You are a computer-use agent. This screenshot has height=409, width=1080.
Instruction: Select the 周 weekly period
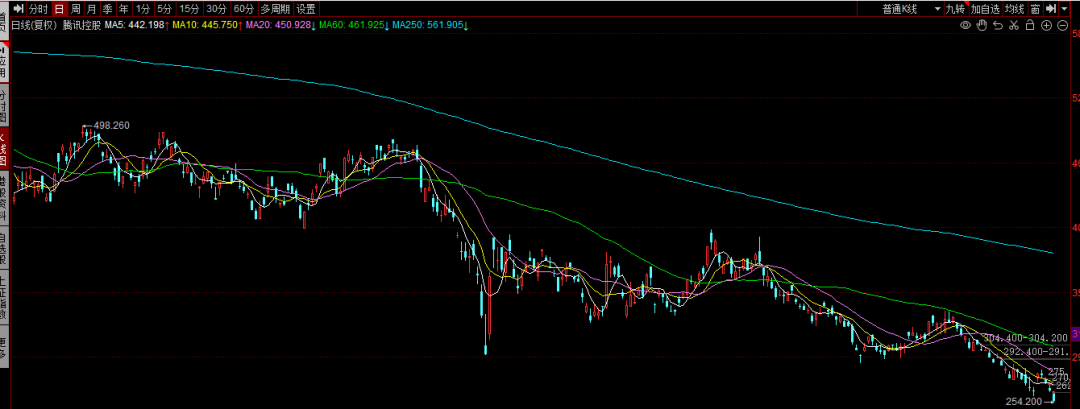75,9
